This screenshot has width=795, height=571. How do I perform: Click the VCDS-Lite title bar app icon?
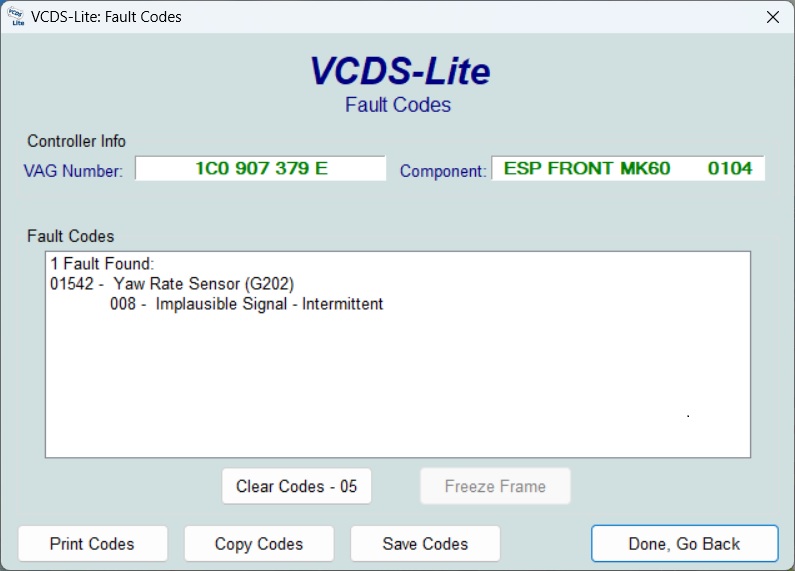coord(16,17)
